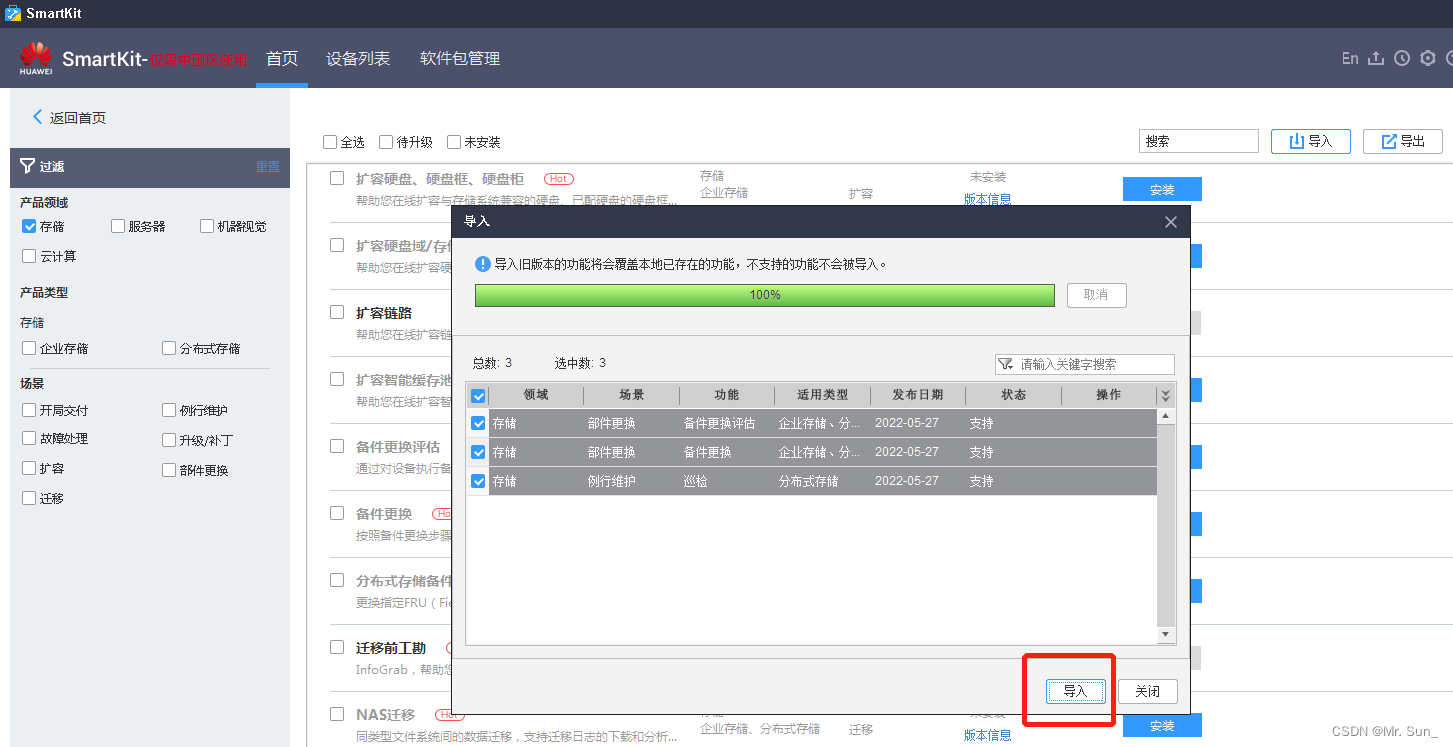
Task: Open the 软件包管理 tab
Action: coord(460,58)
